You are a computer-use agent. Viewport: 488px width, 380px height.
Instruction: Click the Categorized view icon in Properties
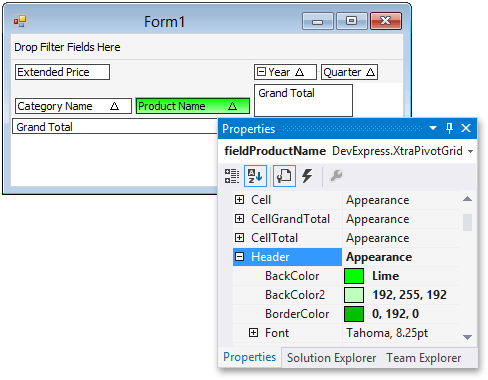(x=231, y=176)
